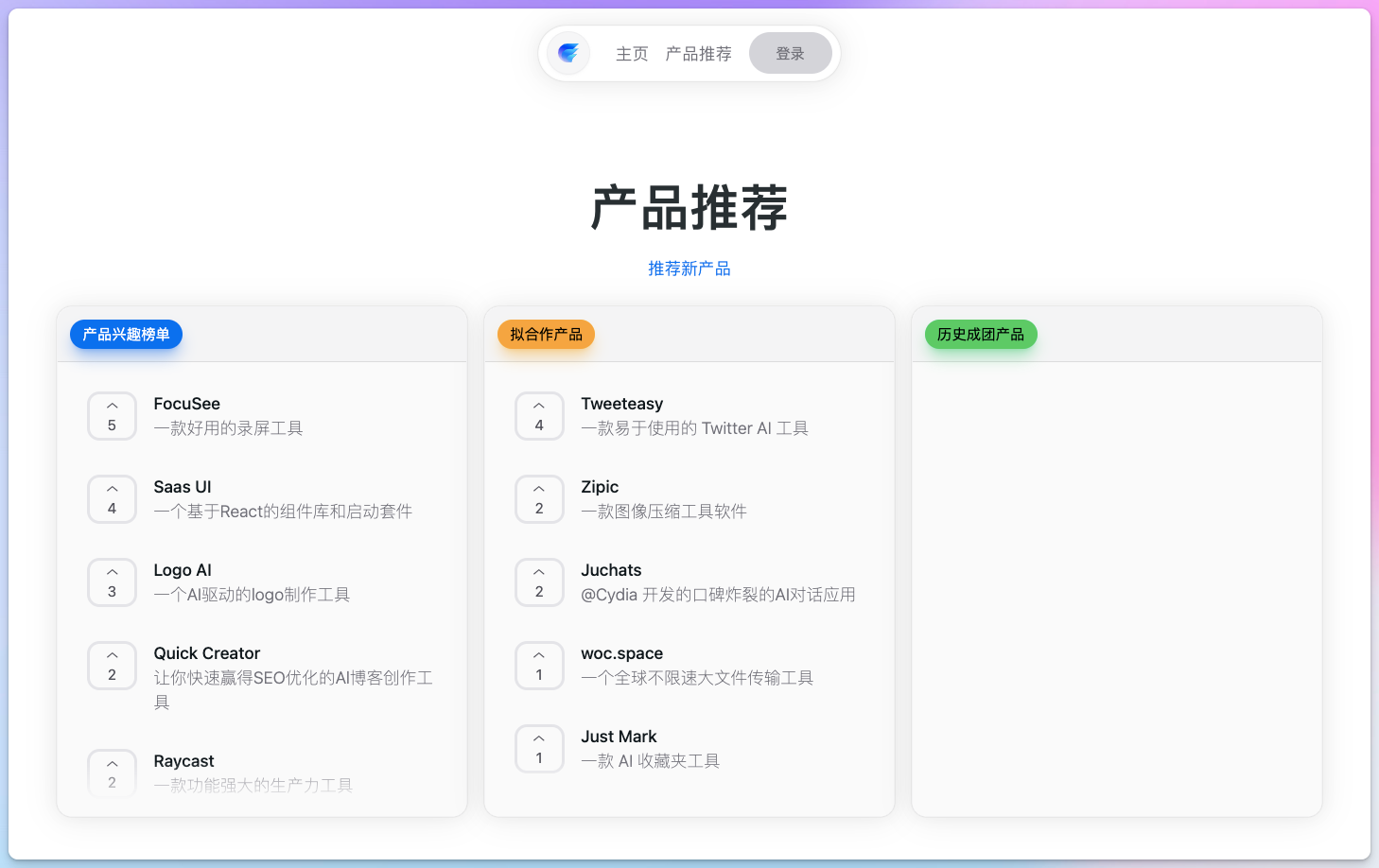The height and width of the screenshot is (868, 1379).
Task: Upvote the FocuSee screen recording tool
Action: [112, 416]
